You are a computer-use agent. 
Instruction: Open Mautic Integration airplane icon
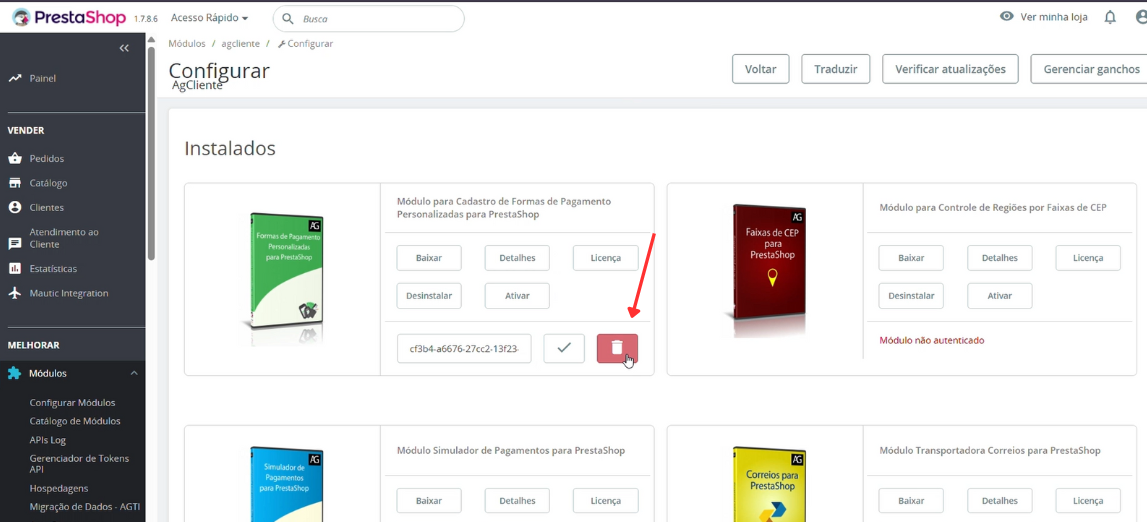(x=15, y=293)
